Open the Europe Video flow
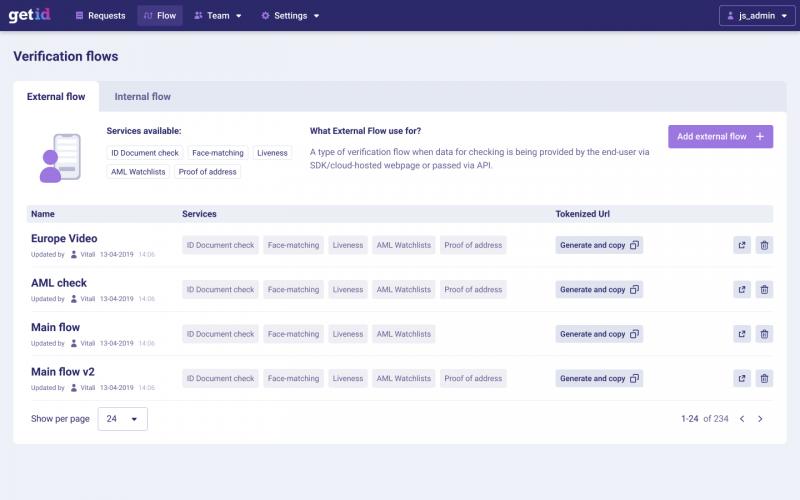Viewport: 800px width, 500px height. (x=64, y=238)
